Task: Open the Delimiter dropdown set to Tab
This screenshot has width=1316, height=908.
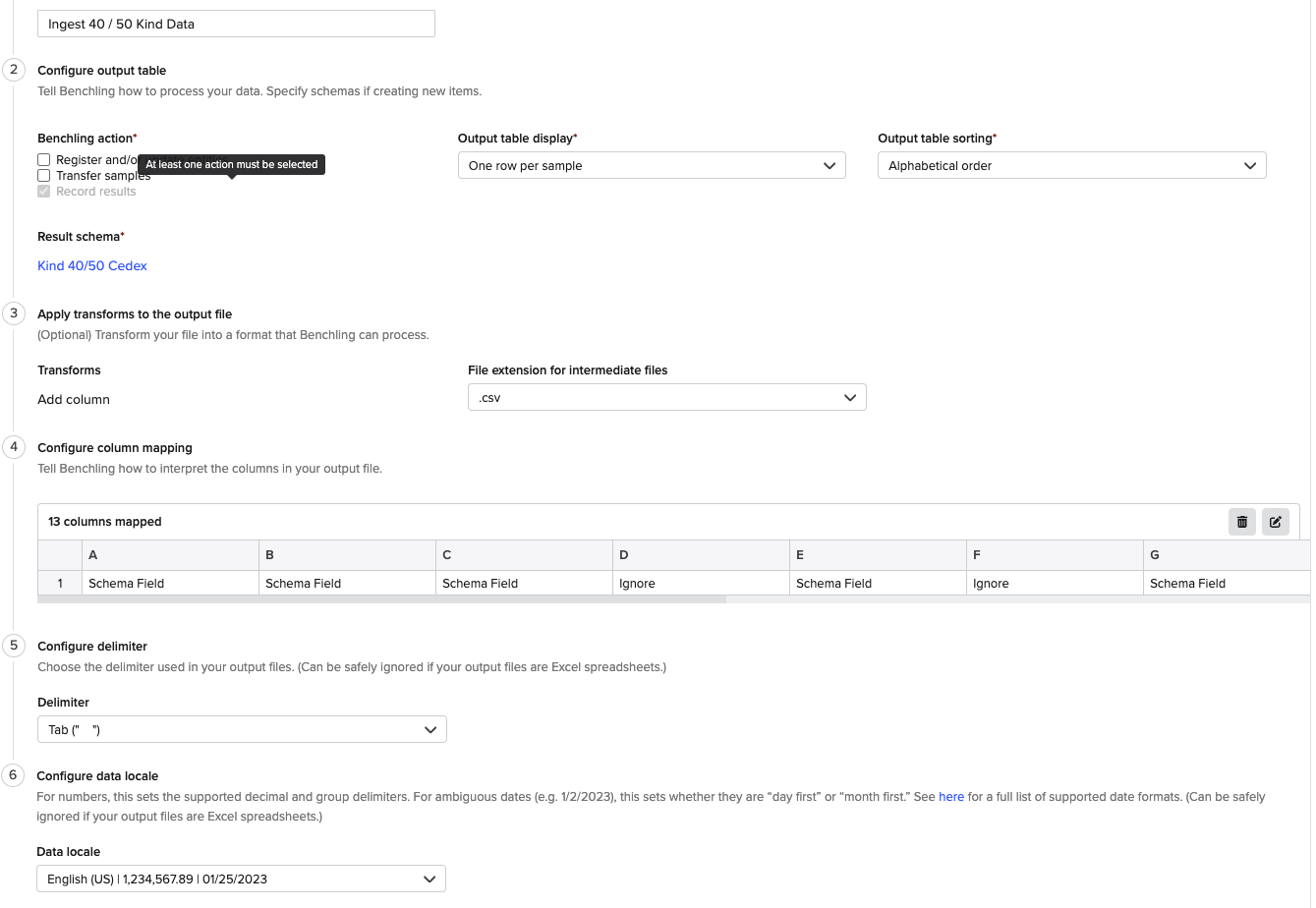Action: click(x=241, y=729)
